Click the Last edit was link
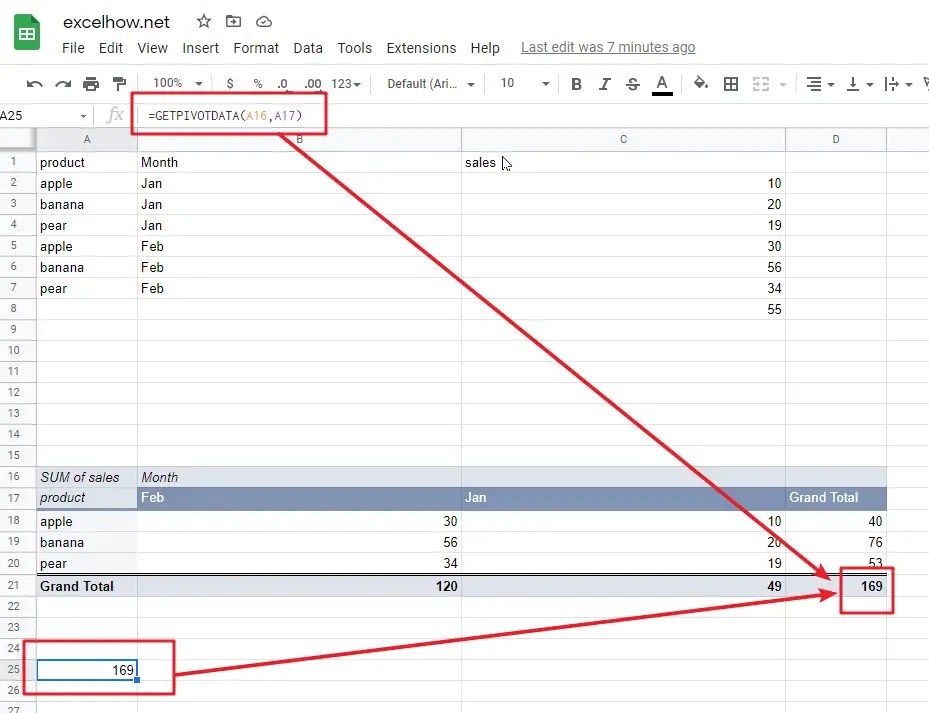This screenshot has width=929, height=713. (608, 47)
